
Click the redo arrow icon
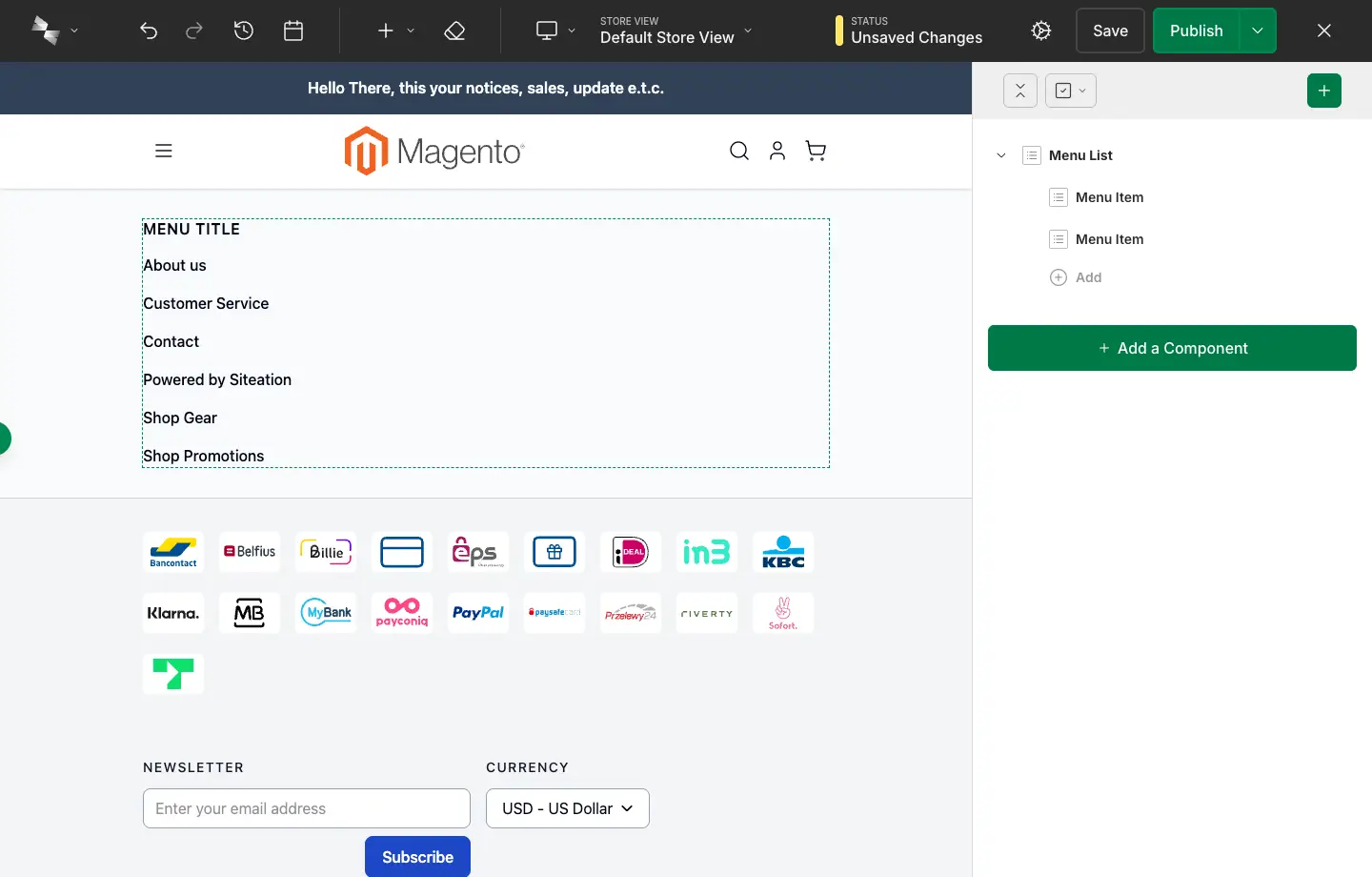pos(194,31)
